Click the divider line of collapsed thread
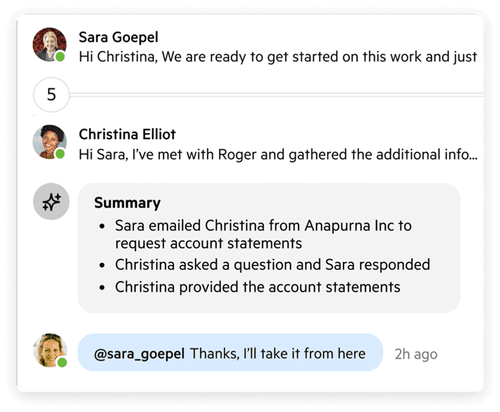This screenshot has width=500, height=412. 276,95
